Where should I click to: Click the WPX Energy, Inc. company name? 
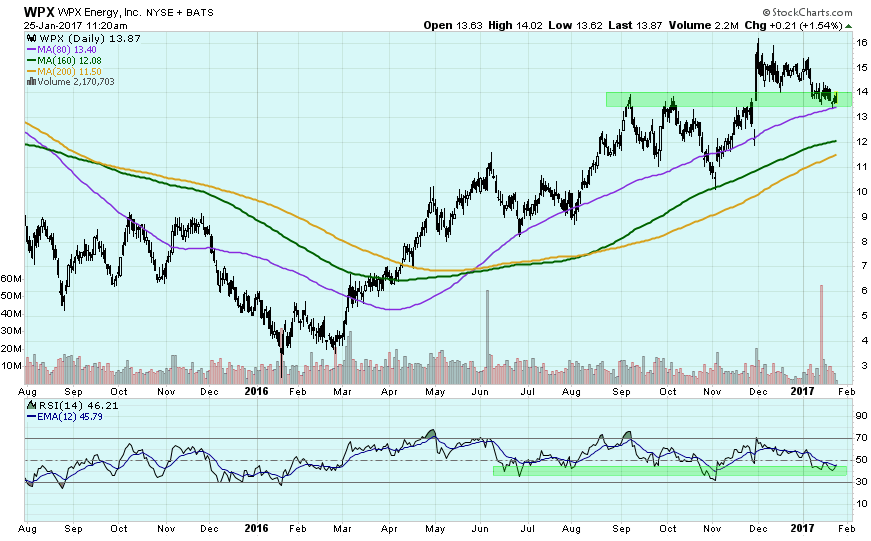click(x=101, y=12)
